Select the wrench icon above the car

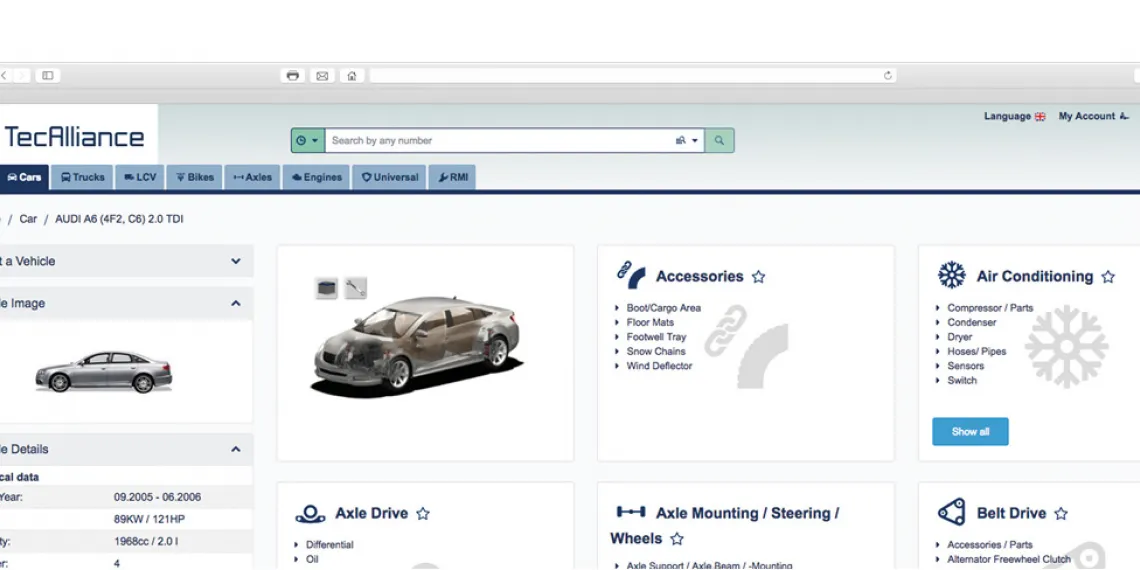(355, 288)
